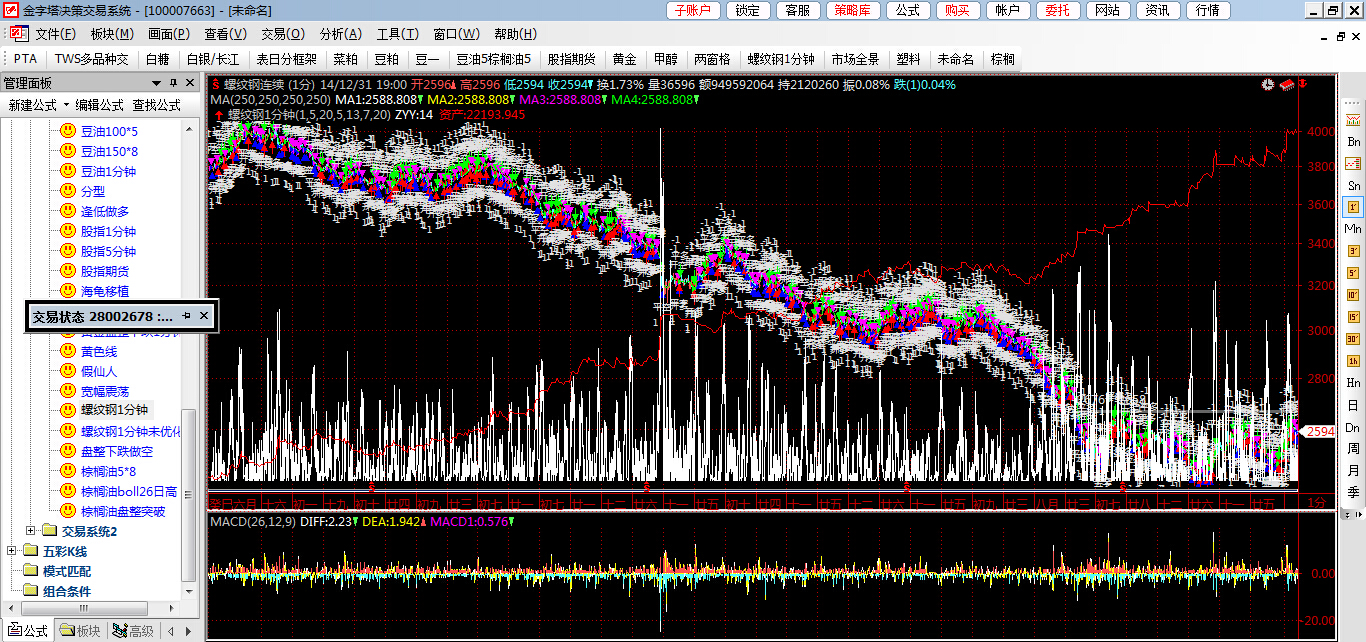This screenshot has width=1366, height=642.
Task: Switch to the 5-minute period icon
Action: [1353, 272]
